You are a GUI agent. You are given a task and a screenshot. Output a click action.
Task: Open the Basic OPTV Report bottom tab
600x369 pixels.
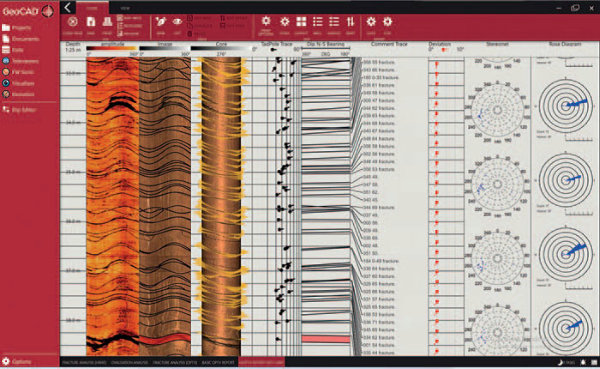coord(218,362)
